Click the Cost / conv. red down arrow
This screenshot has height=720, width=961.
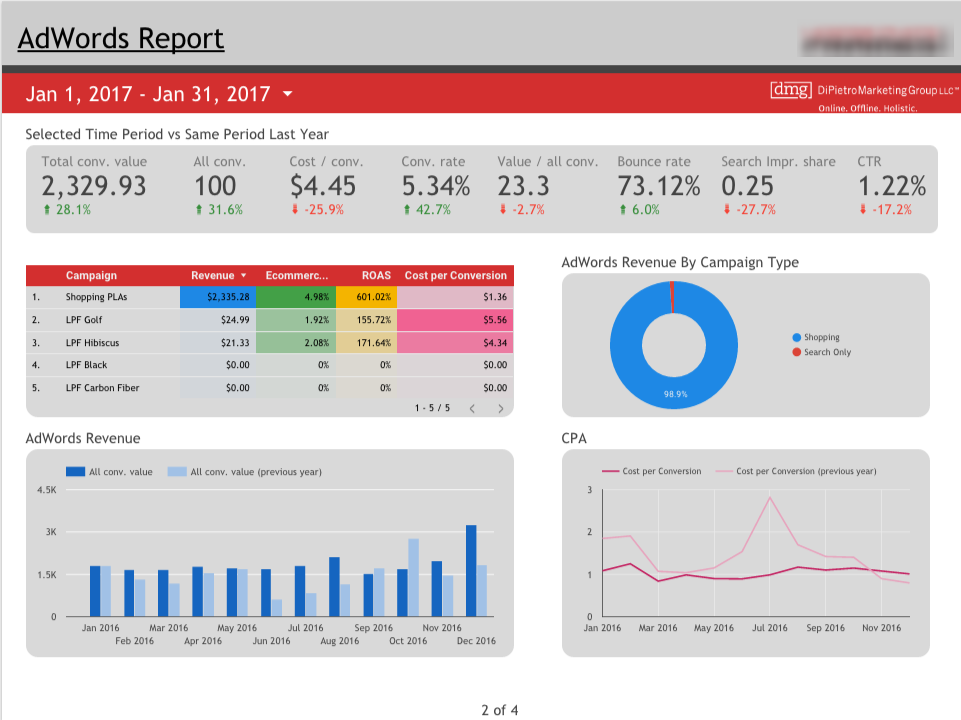tap(295, 210)
